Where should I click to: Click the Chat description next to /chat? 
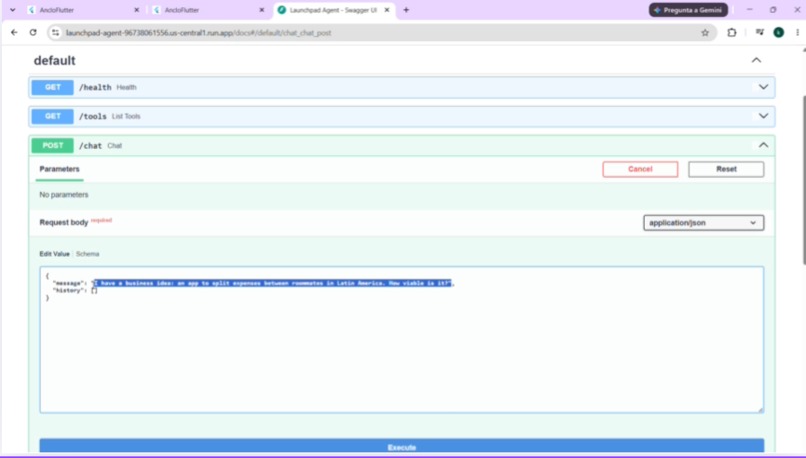coord(115,146)
